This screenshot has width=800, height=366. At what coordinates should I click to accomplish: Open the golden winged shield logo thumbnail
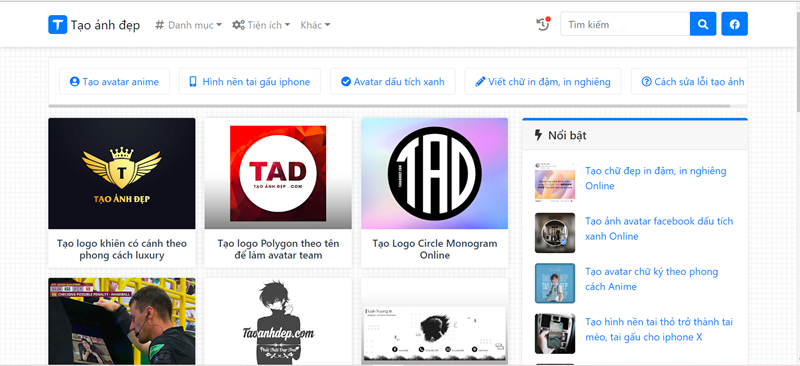coord(122,174)
